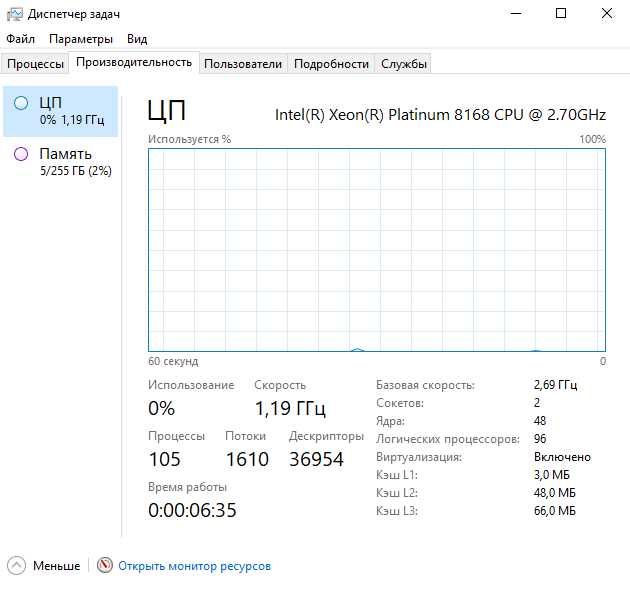Image resolution: width=630 pixels, height=590 pixels.
Task: Select the Память entry in sidebar
Action: pyautogui.click(x=61, y=162)
